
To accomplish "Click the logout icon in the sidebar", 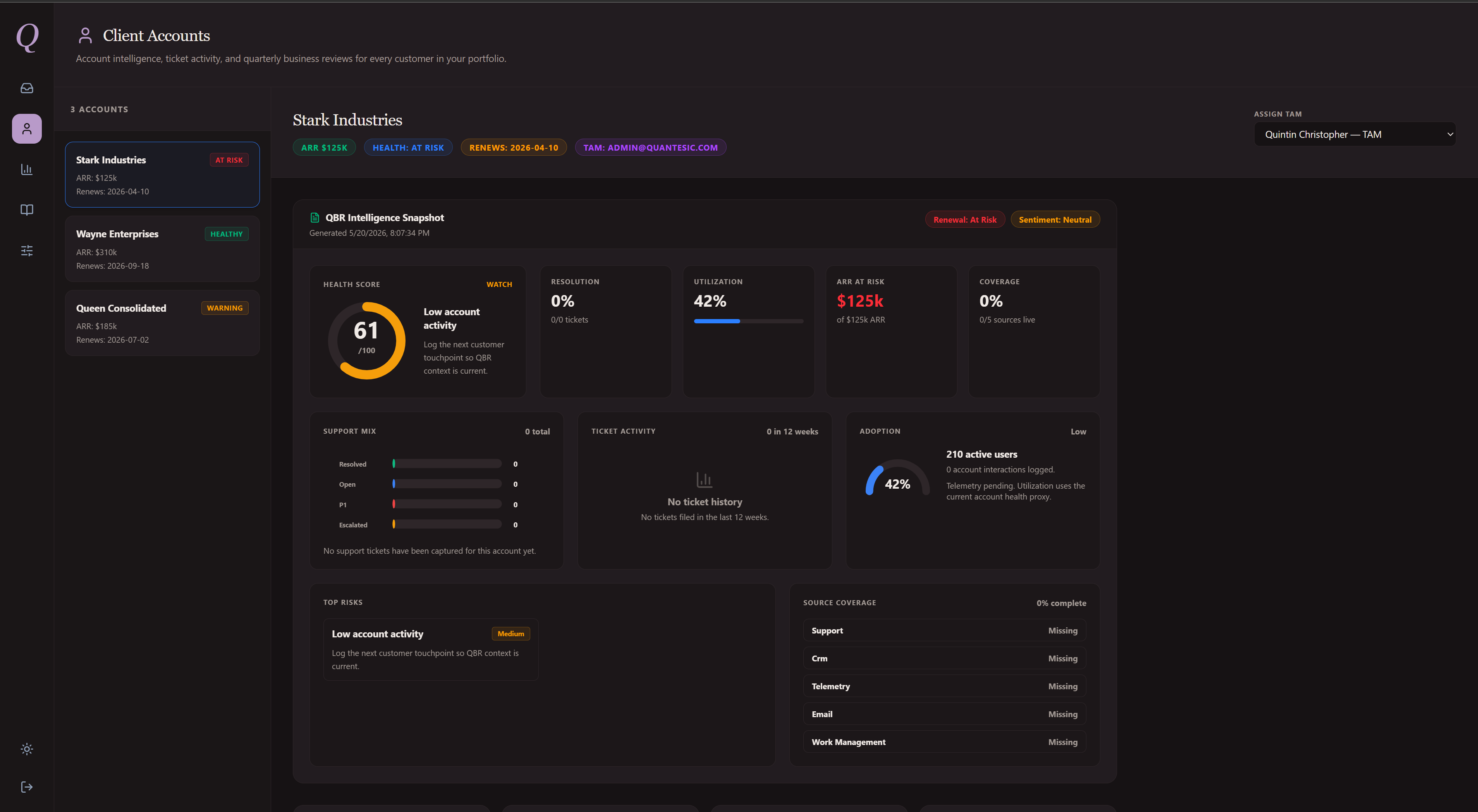I will [x=27, y=787].
